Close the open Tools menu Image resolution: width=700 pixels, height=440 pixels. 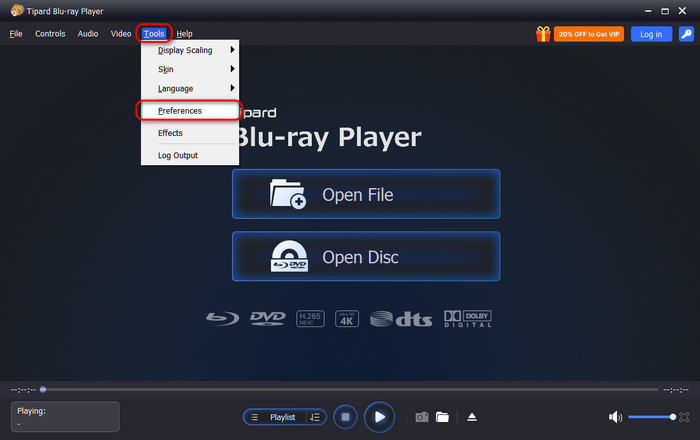point(154,34)
